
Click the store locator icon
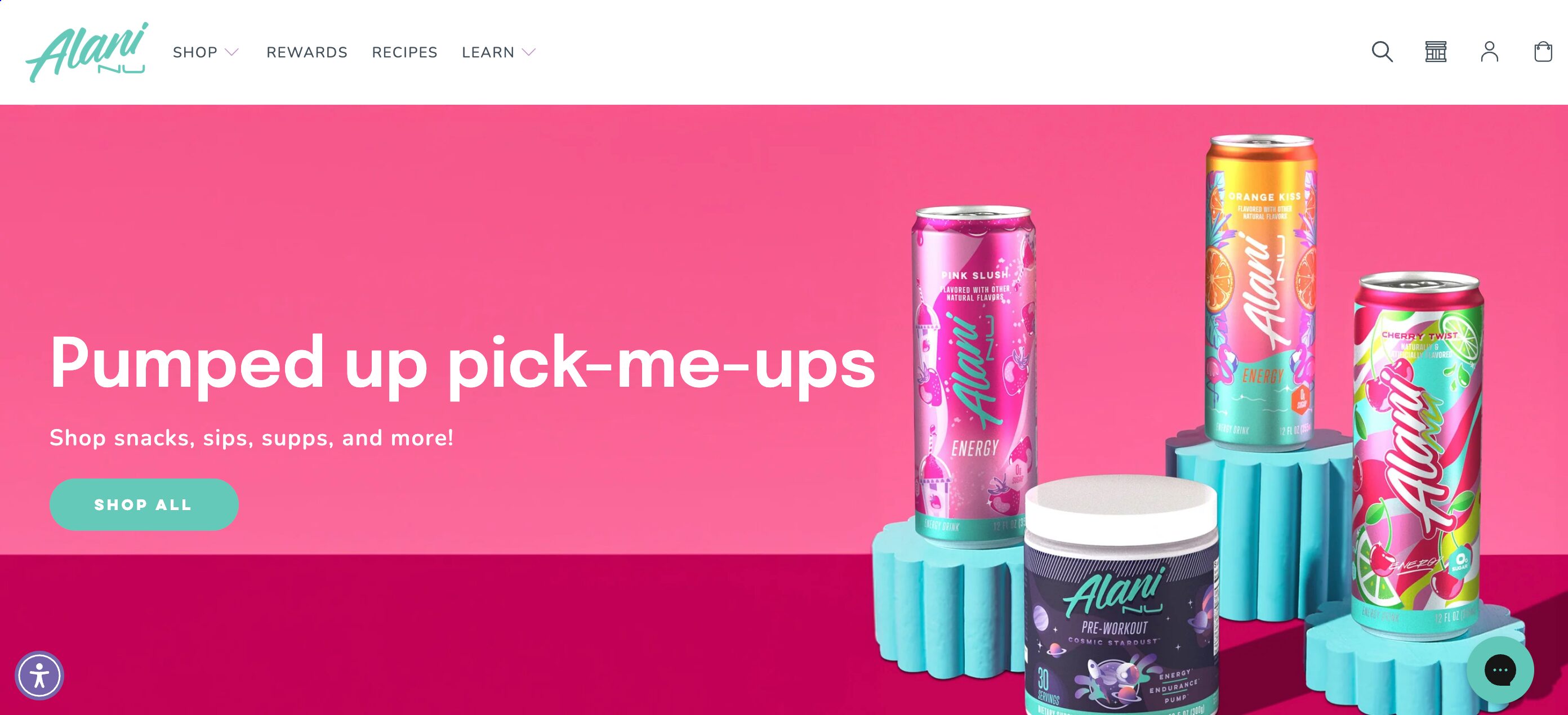pyautogui.click(x=1435, y=52)
